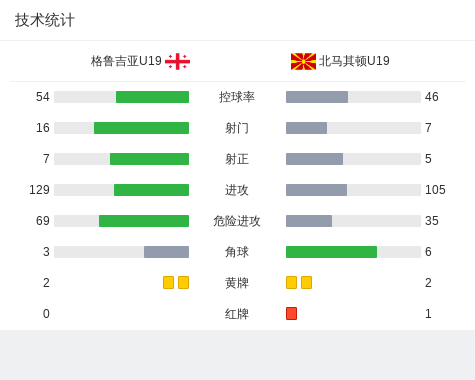Click Georgia's gray corner kicks bar showing 3
Screen dimensions: 475x380
pos(166,252)
